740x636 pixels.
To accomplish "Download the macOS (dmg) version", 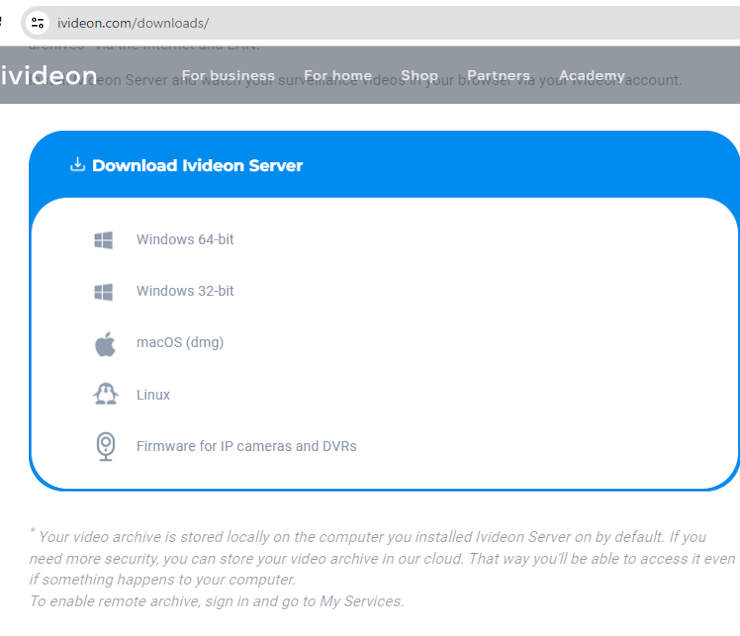I will coord(180,343).
